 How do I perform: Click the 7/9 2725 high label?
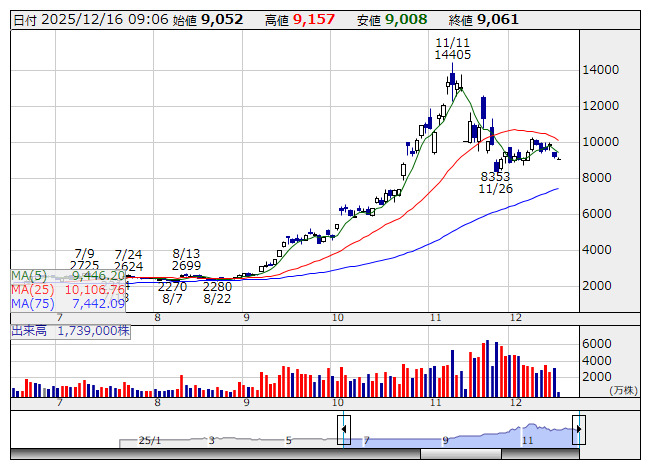85,260
